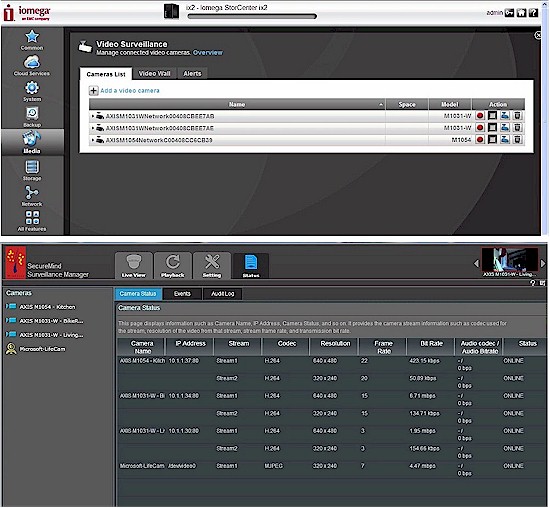
Task: Expand the AXISM1054Network camera row
Action: (x=93, y=140)
